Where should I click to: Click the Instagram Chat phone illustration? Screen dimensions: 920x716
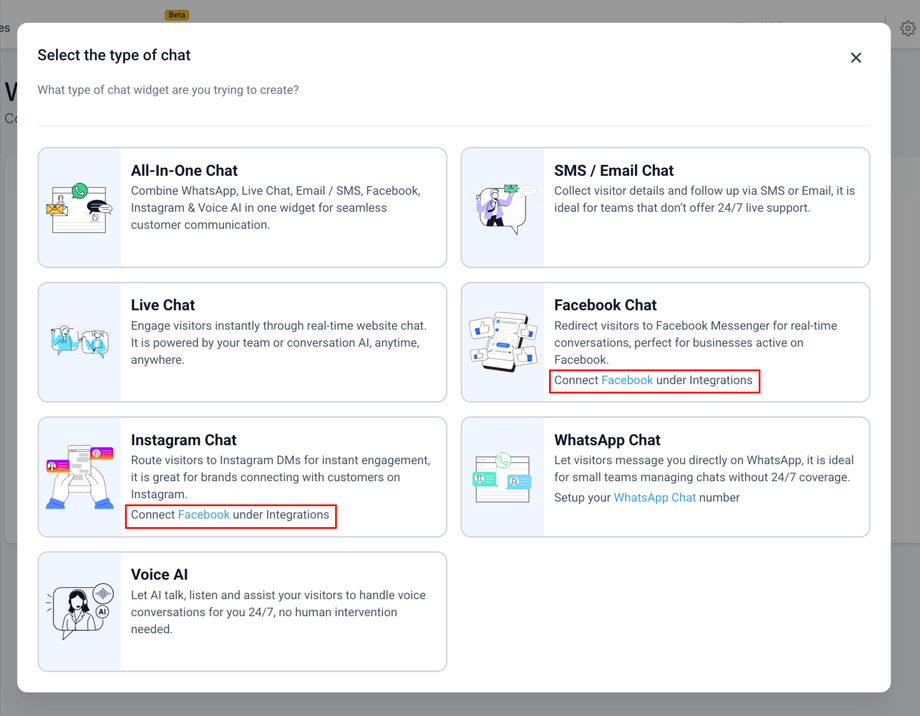point(79,477)
